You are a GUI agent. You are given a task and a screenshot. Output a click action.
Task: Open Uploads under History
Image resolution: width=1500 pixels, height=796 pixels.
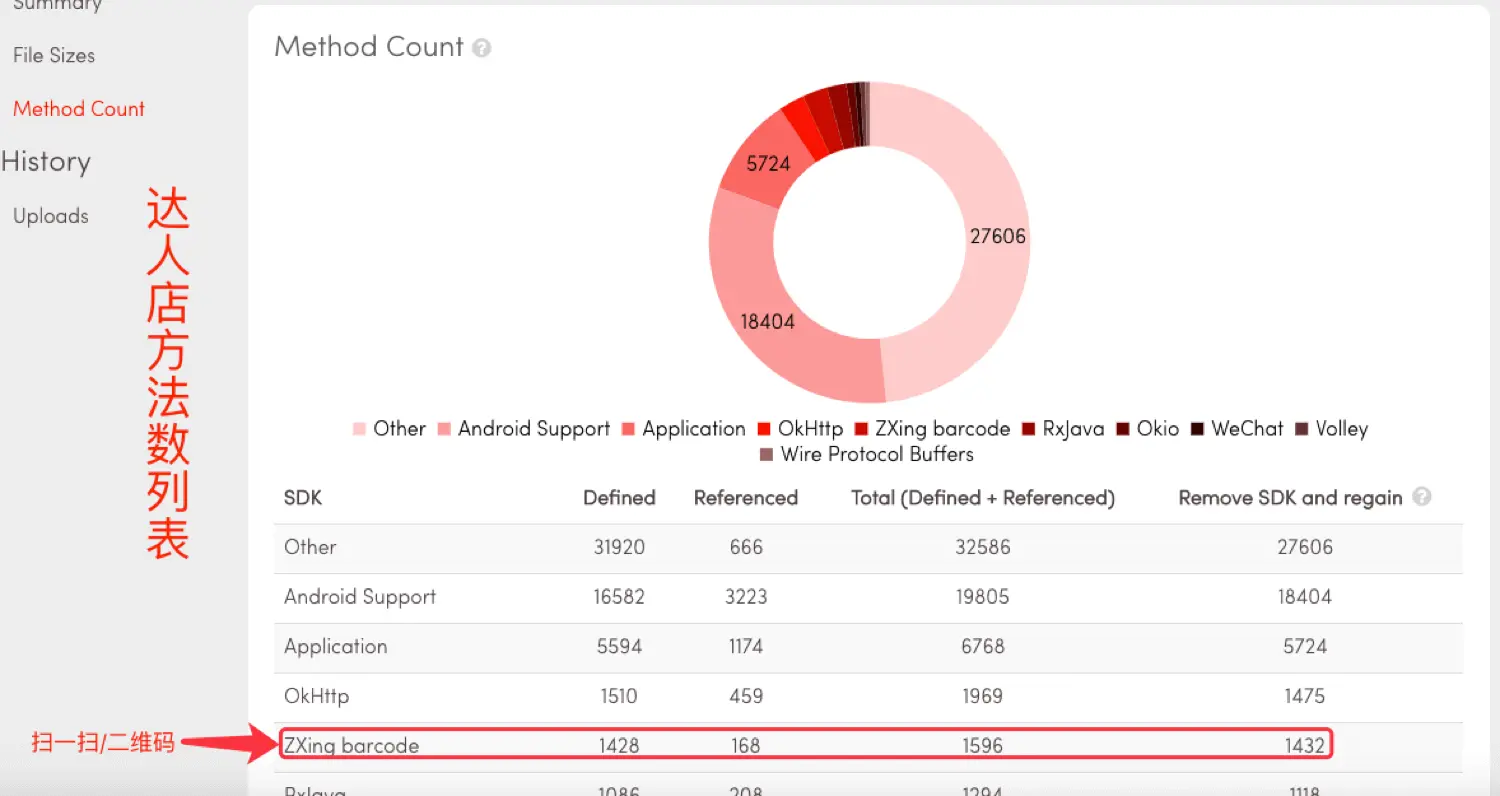50,215
